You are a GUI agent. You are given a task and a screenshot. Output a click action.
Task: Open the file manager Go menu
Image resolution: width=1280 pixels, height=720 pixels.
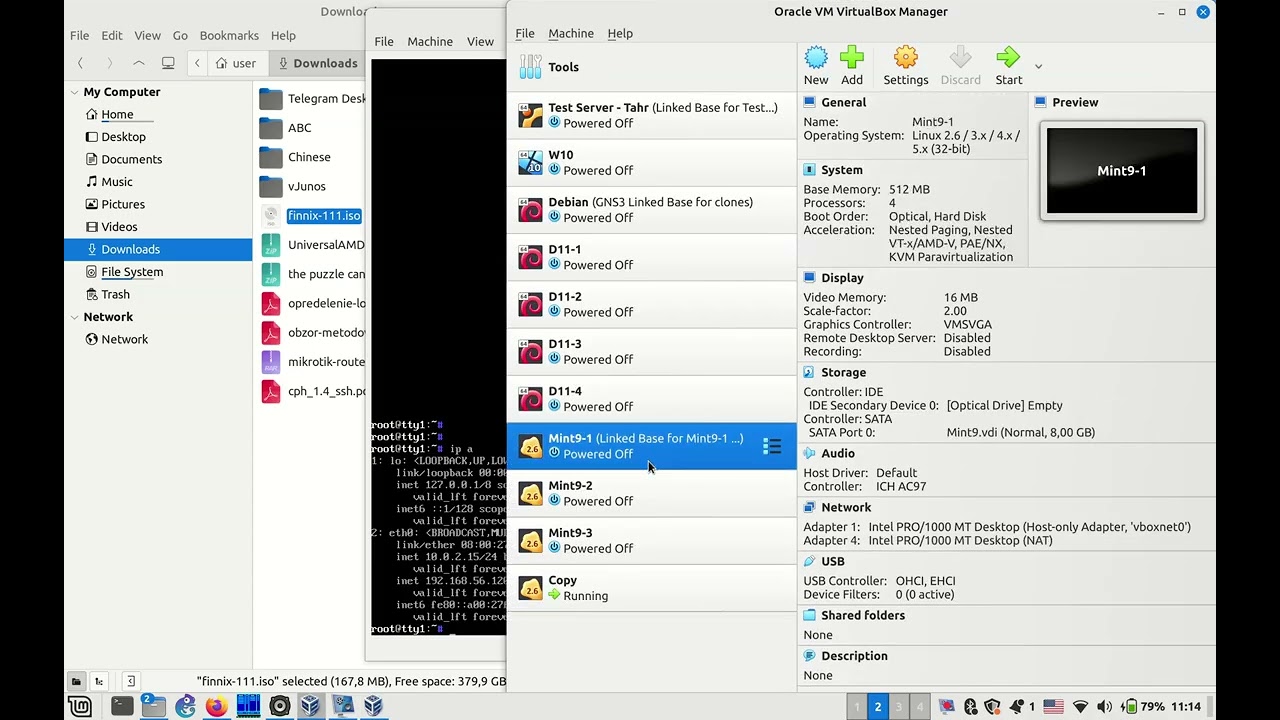[x=180, y=35]
